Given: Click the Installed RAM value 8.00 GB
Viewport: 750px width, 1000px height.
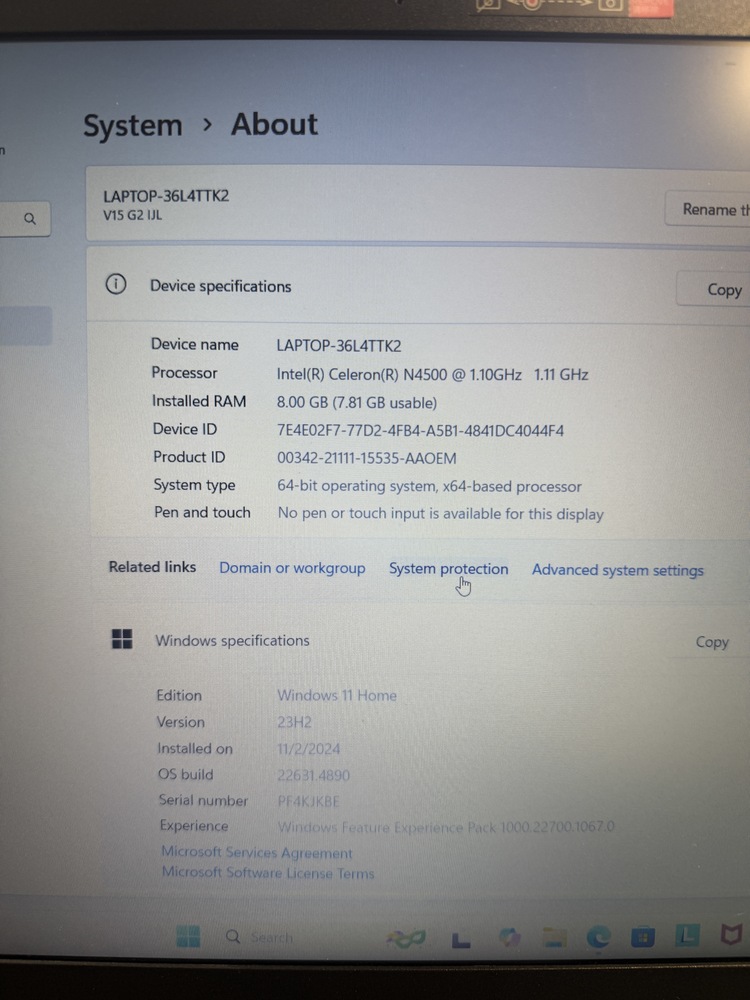Looking at the screenshot, I should (357, 403).
